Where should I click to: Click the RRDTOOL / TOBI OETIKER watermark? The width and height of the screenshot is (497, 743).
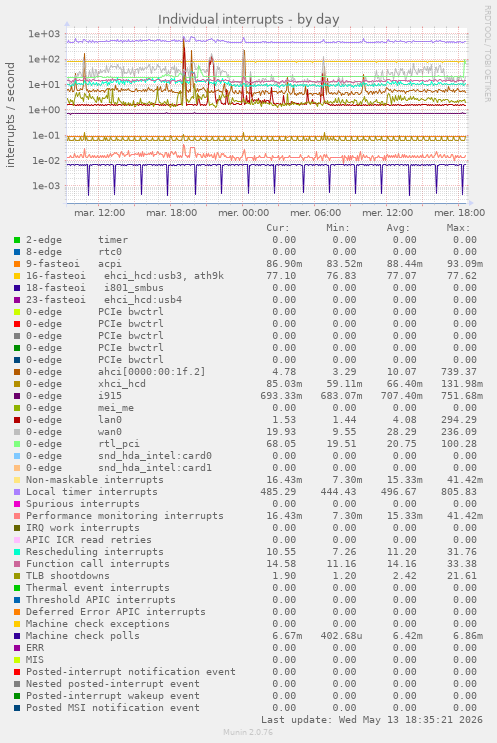[487, 54]
